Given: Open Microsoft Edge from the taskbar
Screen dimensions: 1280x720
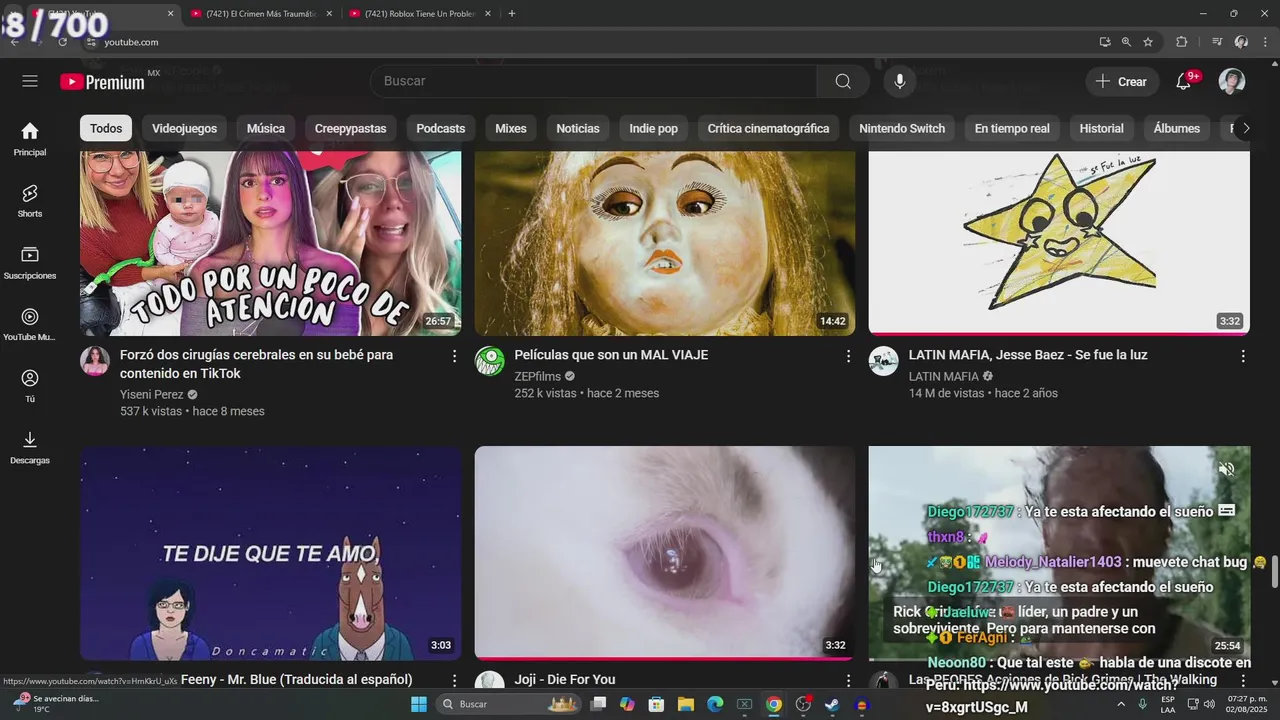Looking at the screenshot, I should point(715,704).
